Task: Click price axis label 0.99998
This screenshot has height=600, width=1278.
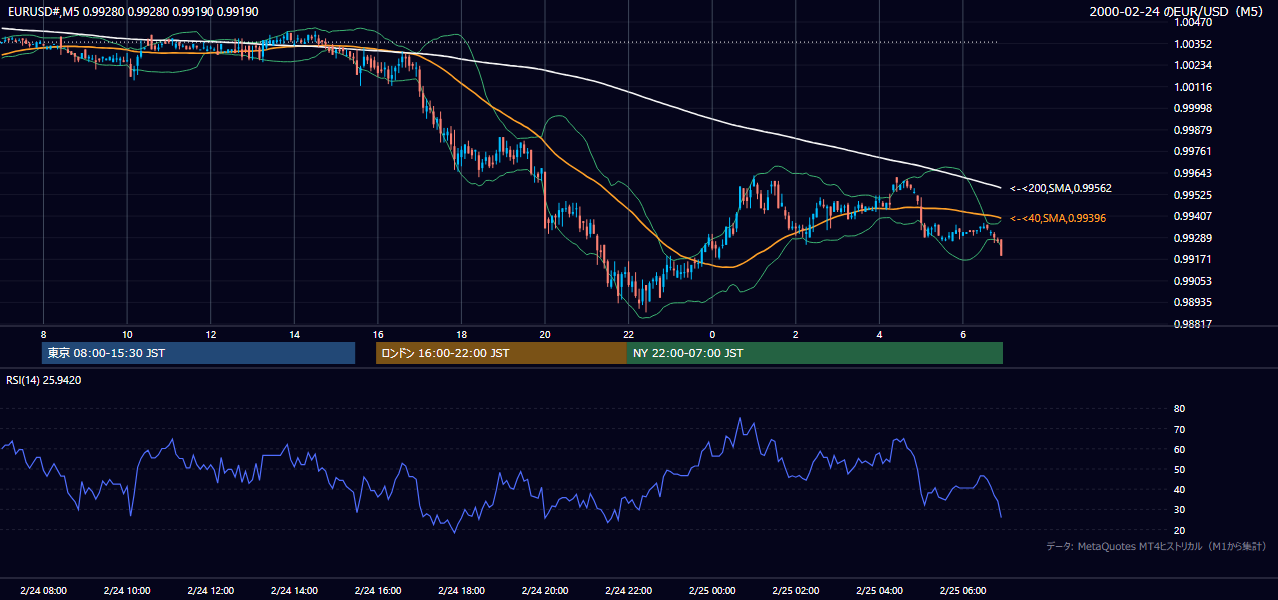Action: pos(1194,108)
